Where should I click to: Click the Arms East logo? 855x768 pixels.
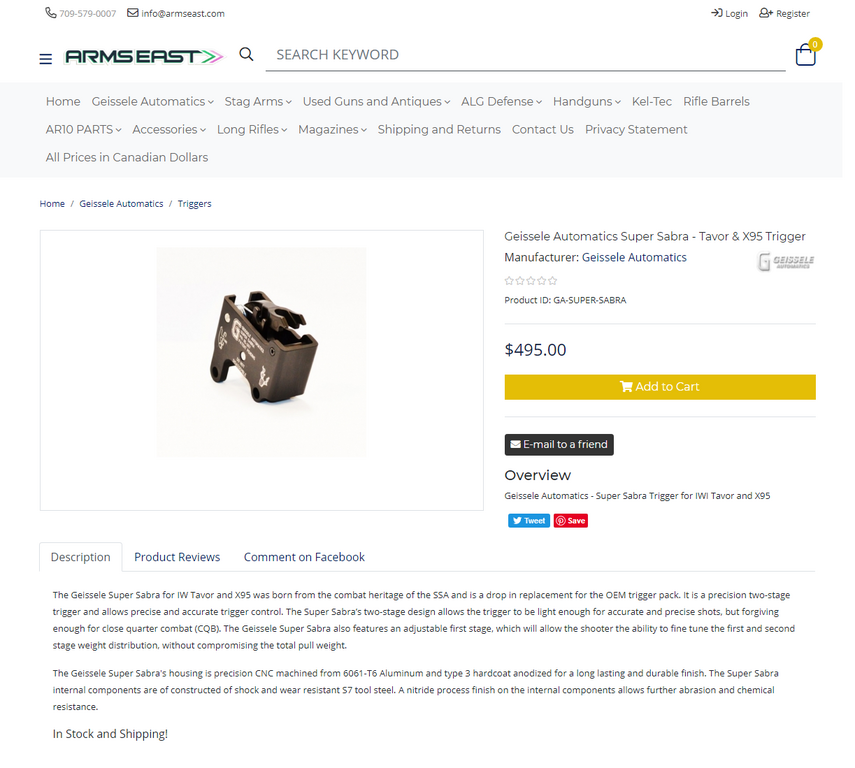pos(144,56)
